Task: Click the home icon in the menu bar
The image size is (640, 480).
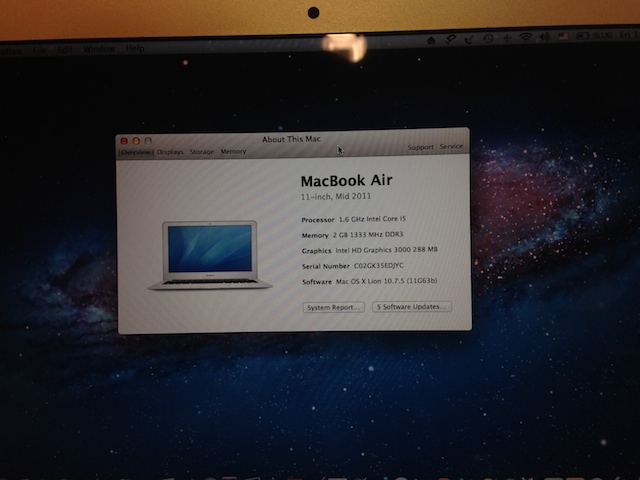Action: 431,40
